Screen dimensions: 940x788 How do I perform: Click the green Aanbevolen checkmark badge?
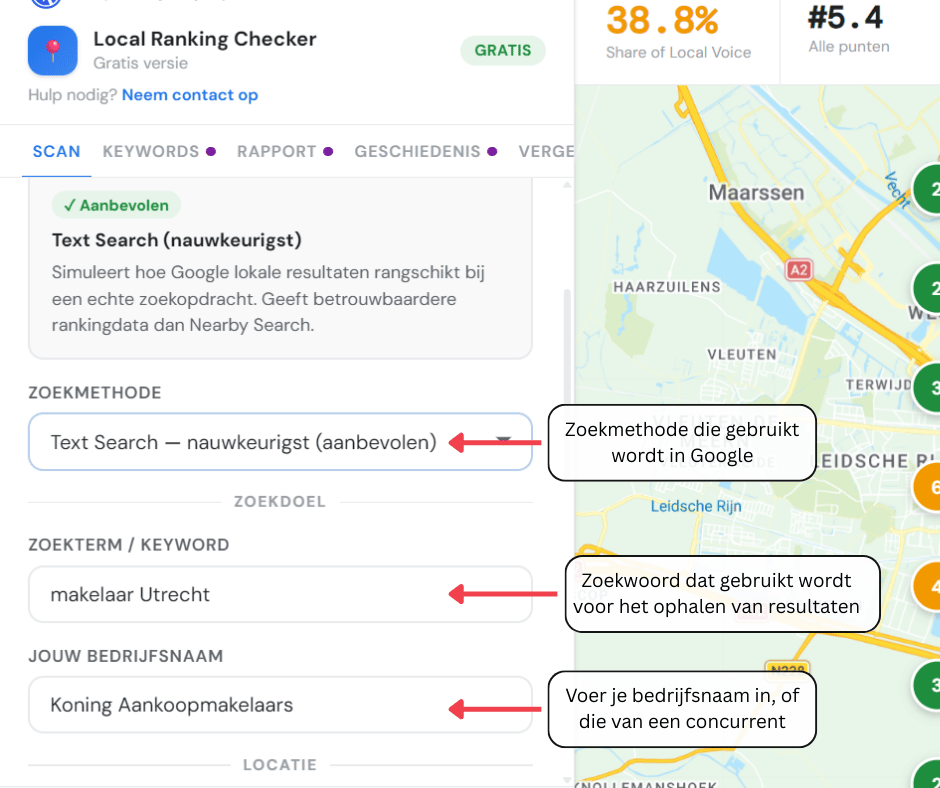pyautogui.click(x=117, y=206)
